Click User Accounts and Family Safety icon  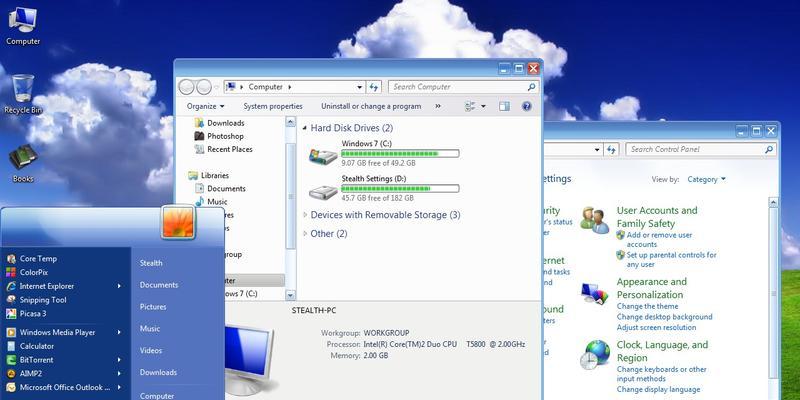[x=594, y=220]
